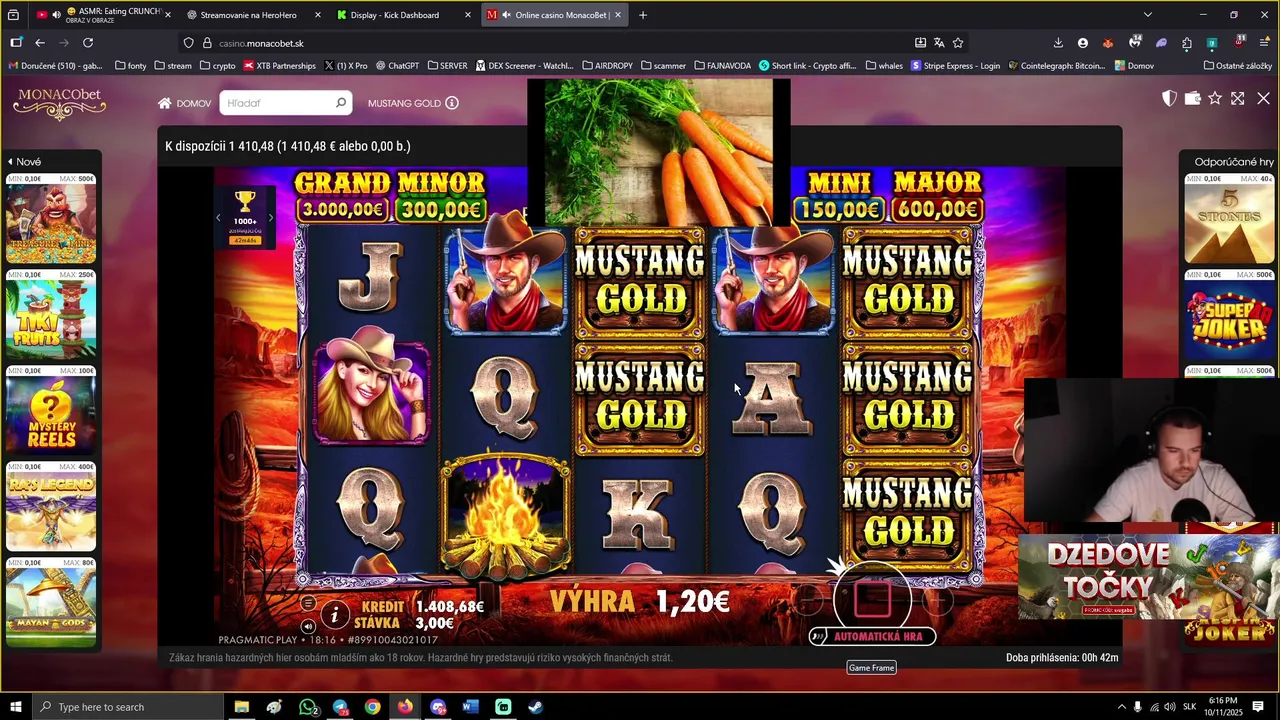
Task: Open Stripe Express - Login bookmark
Action: pos(954,66)
